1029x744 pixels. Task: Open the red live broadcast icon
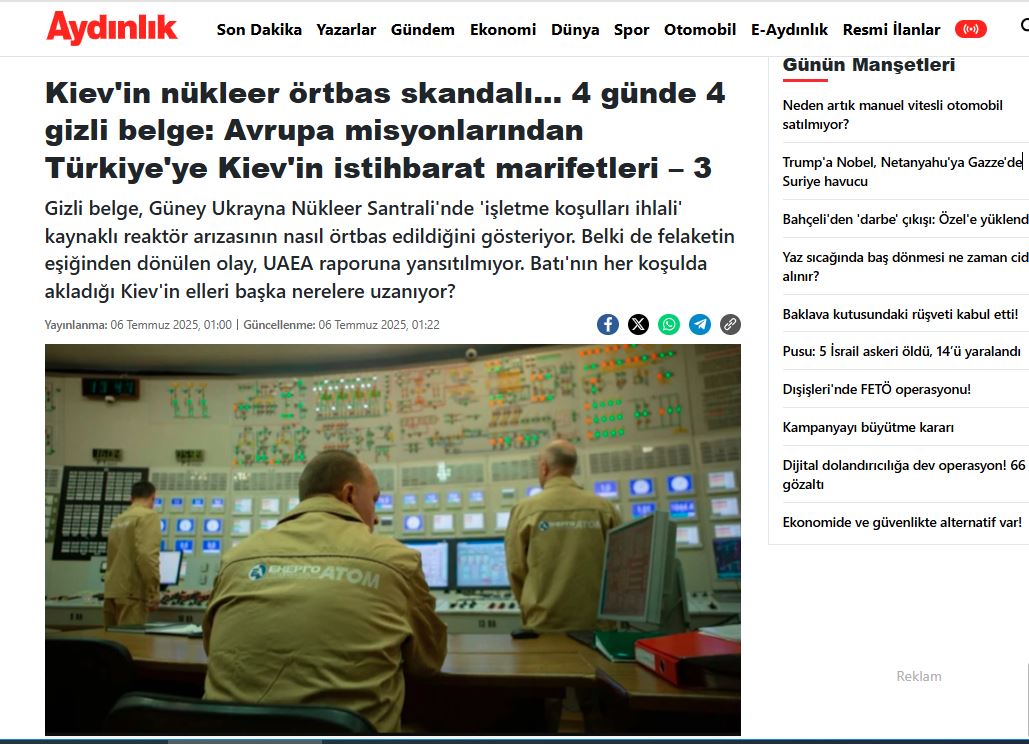click(970, 29)
